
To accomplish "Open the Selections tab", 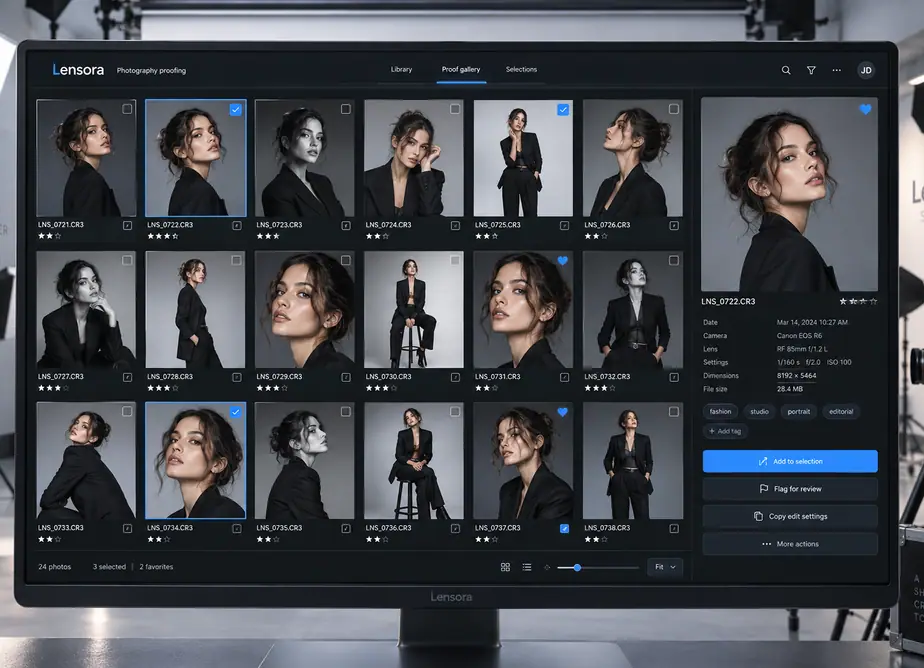I will [x=521, y=70].
